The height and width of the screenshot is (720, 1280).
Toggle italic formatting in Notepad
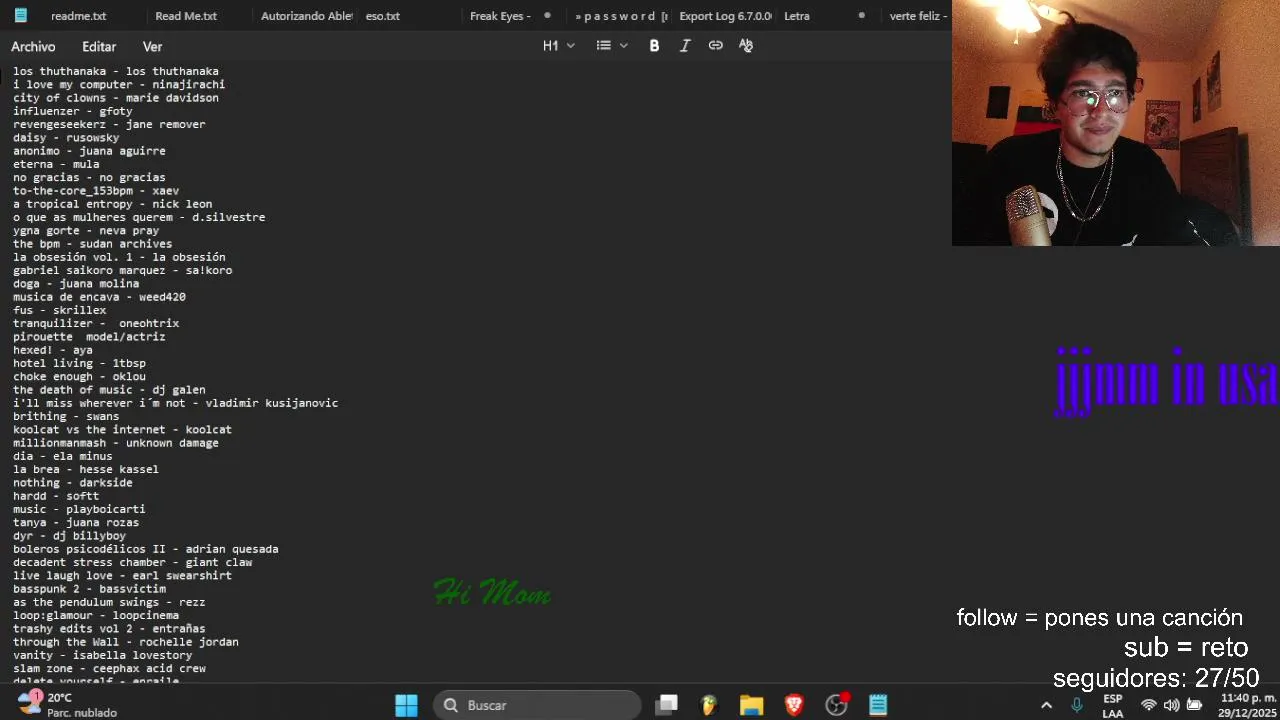pos(685,46)
